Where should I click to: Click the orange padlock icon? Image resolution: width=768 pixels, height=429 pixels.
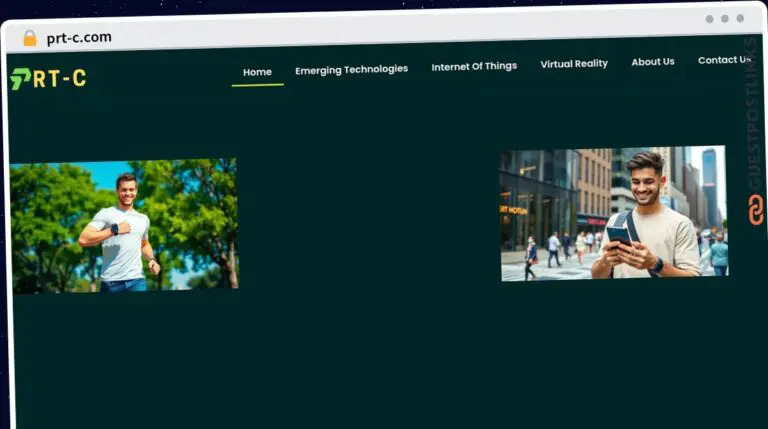pyautogui.click(x=30, y=38)
